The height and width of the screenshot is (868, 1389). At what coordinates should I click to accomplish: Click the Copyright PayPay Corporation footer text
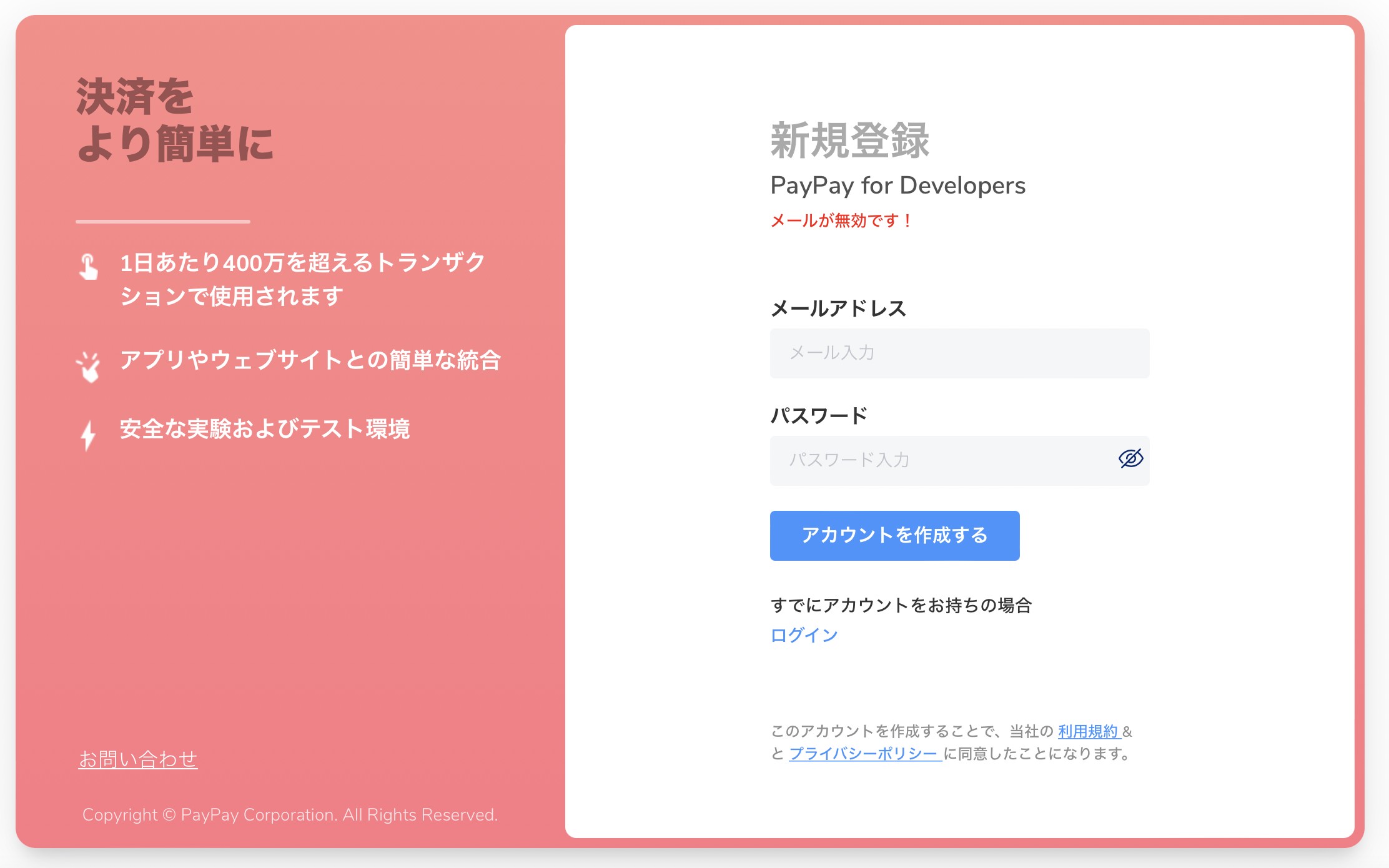pyautogui.click(x=290, y=815)
